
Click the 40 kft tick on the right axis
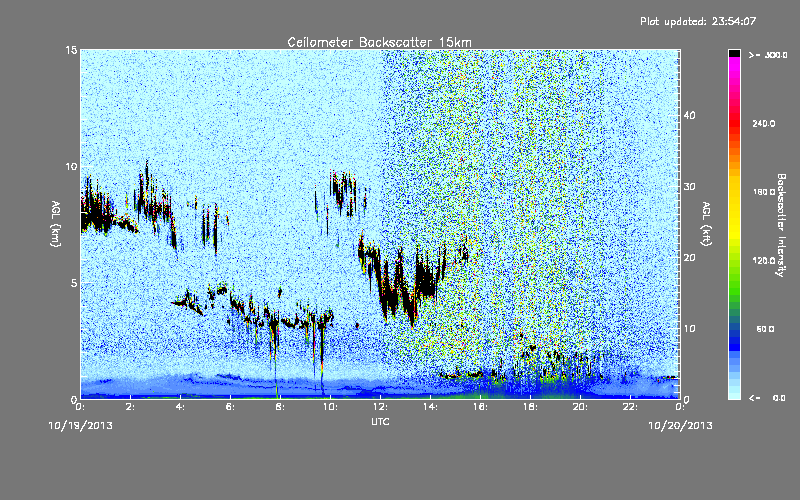click(x=689, y=115)
